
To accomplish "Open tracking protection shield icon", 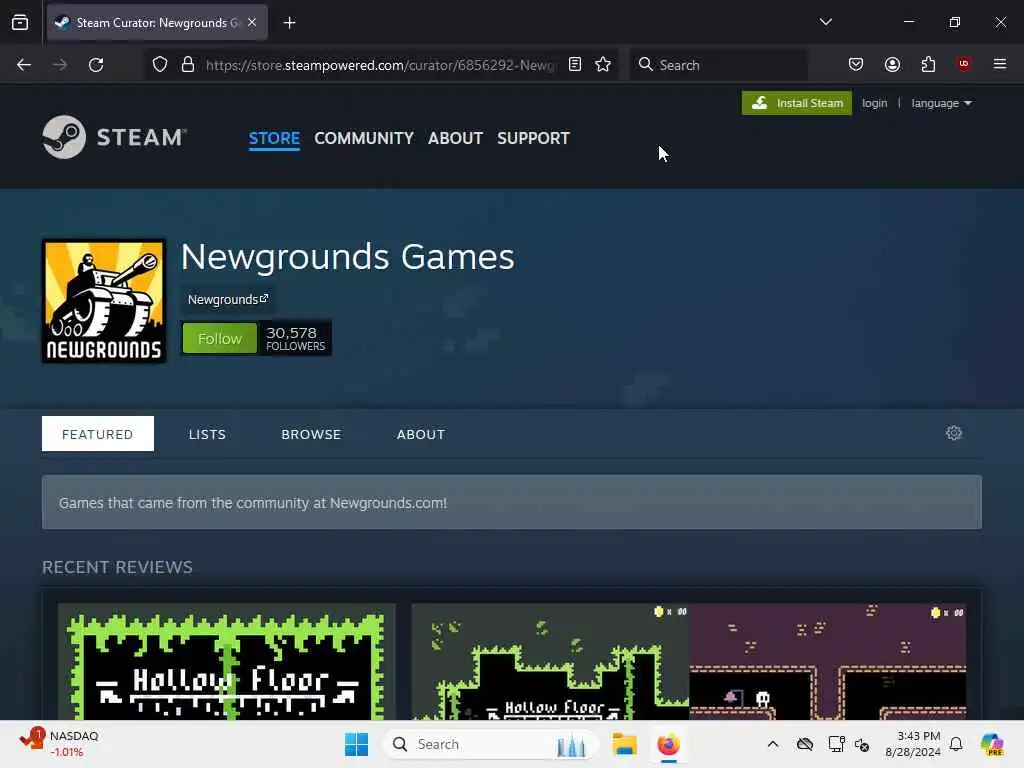I will tap(160, 65).
